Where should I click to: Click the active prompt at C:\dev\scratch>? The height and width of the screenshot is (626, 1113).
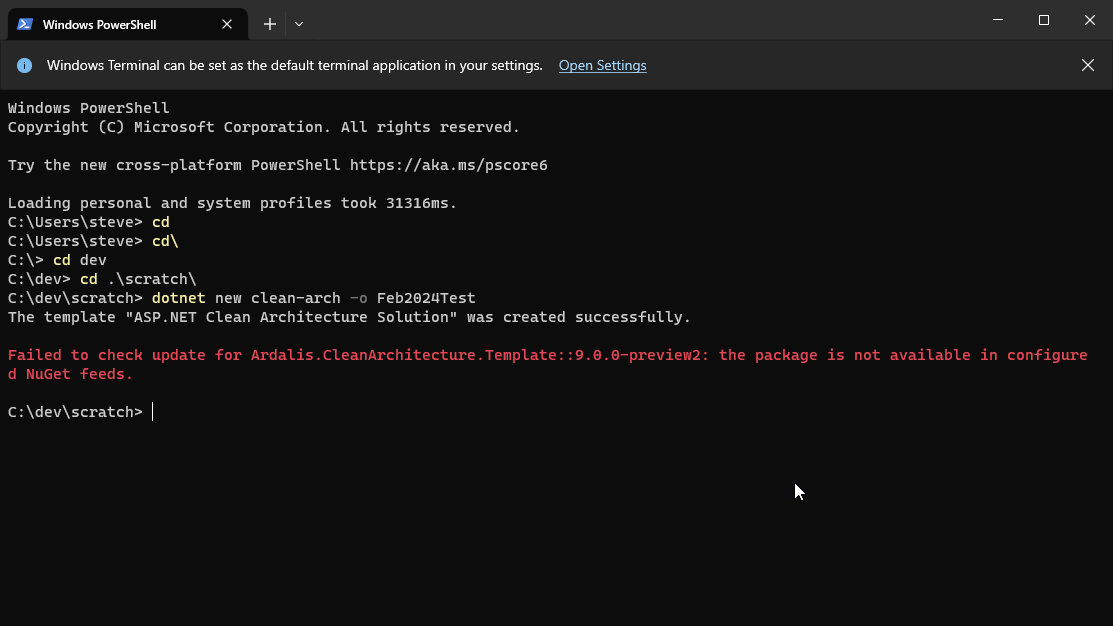[80, 412]
